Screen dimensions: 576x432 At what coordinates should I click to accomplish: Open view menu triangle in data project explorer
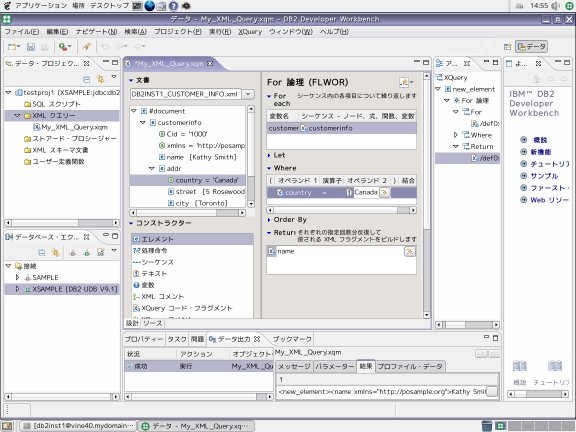[114, 77]
